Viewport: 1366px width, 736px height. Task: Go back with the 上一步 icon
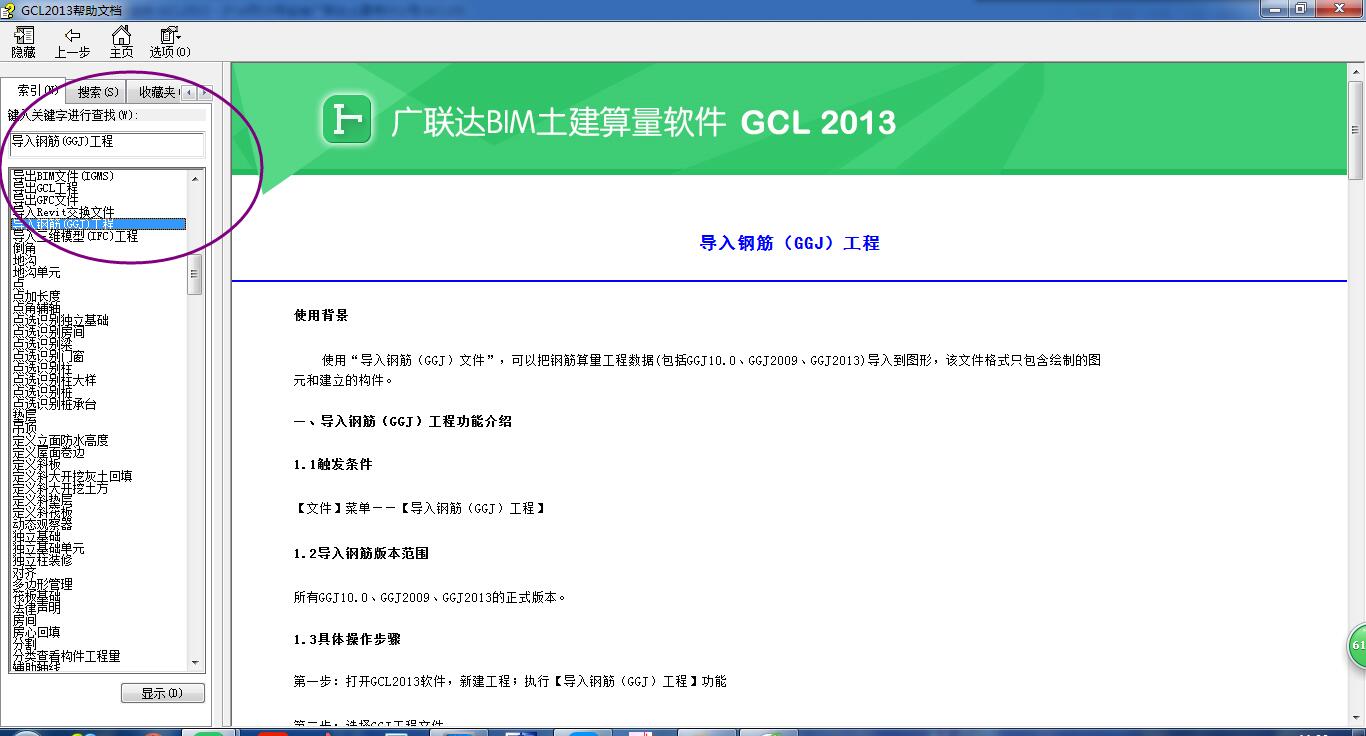[x=72, y=42]
